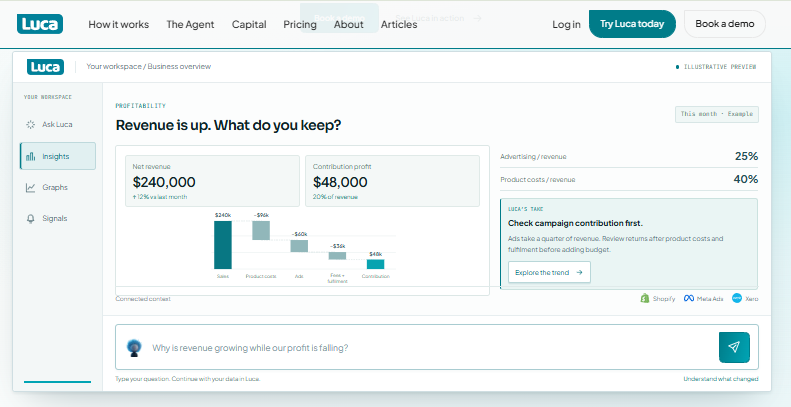Click the Insights bar chart icon
Image resolution: width=791 pixels, height=407 pixels.
pos(30,156)
